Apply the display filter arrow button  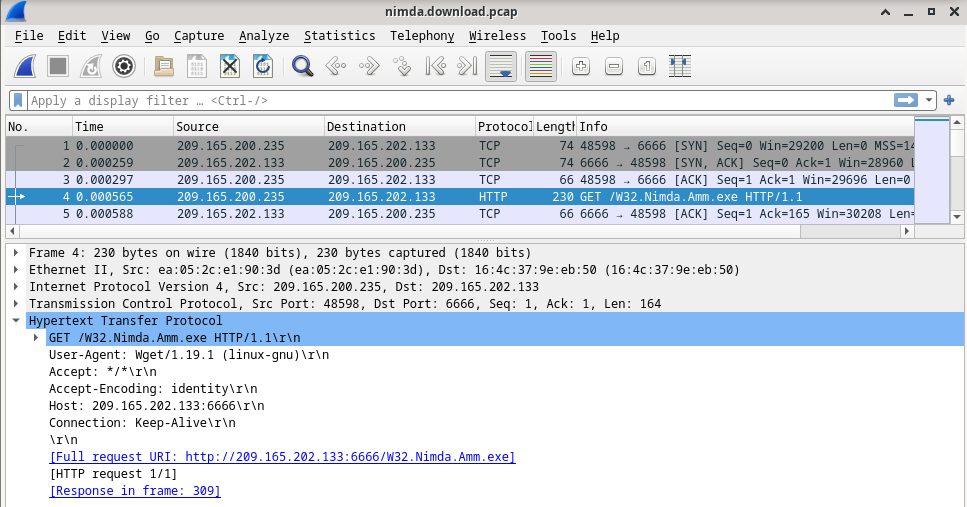pos(906,100)
